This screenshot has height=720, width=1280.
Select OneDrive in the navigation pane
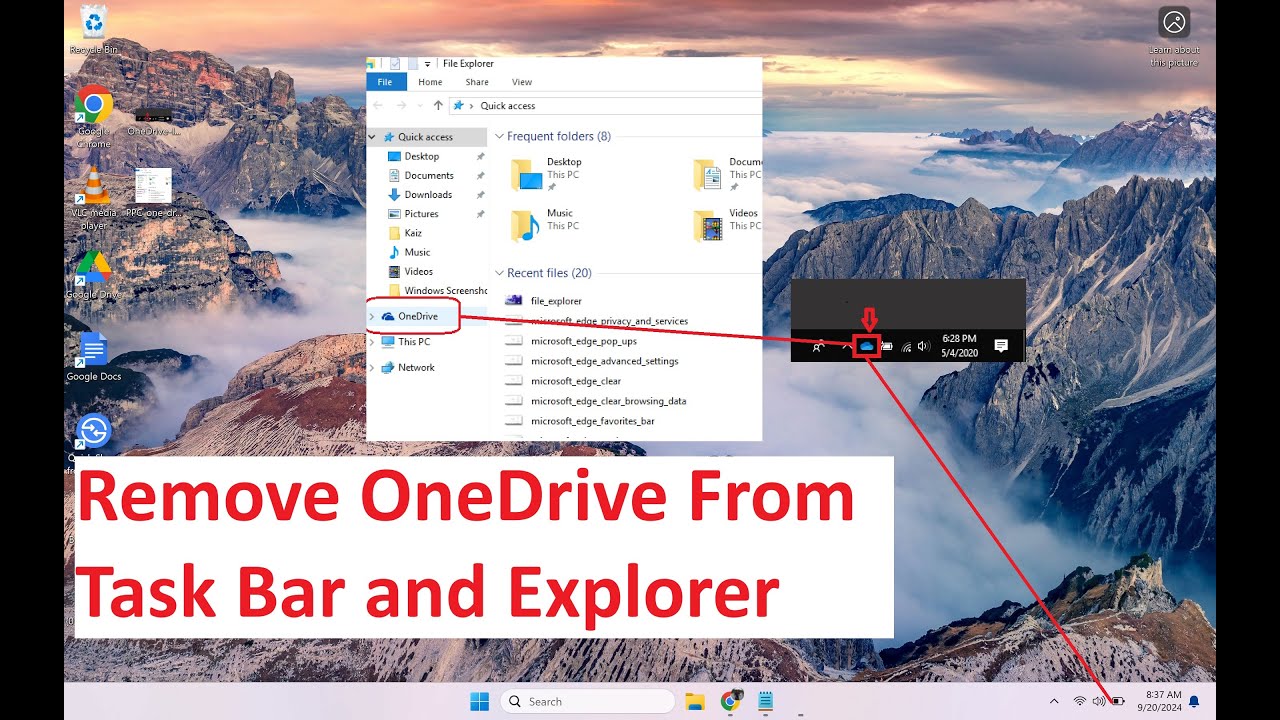pos(410,316)
